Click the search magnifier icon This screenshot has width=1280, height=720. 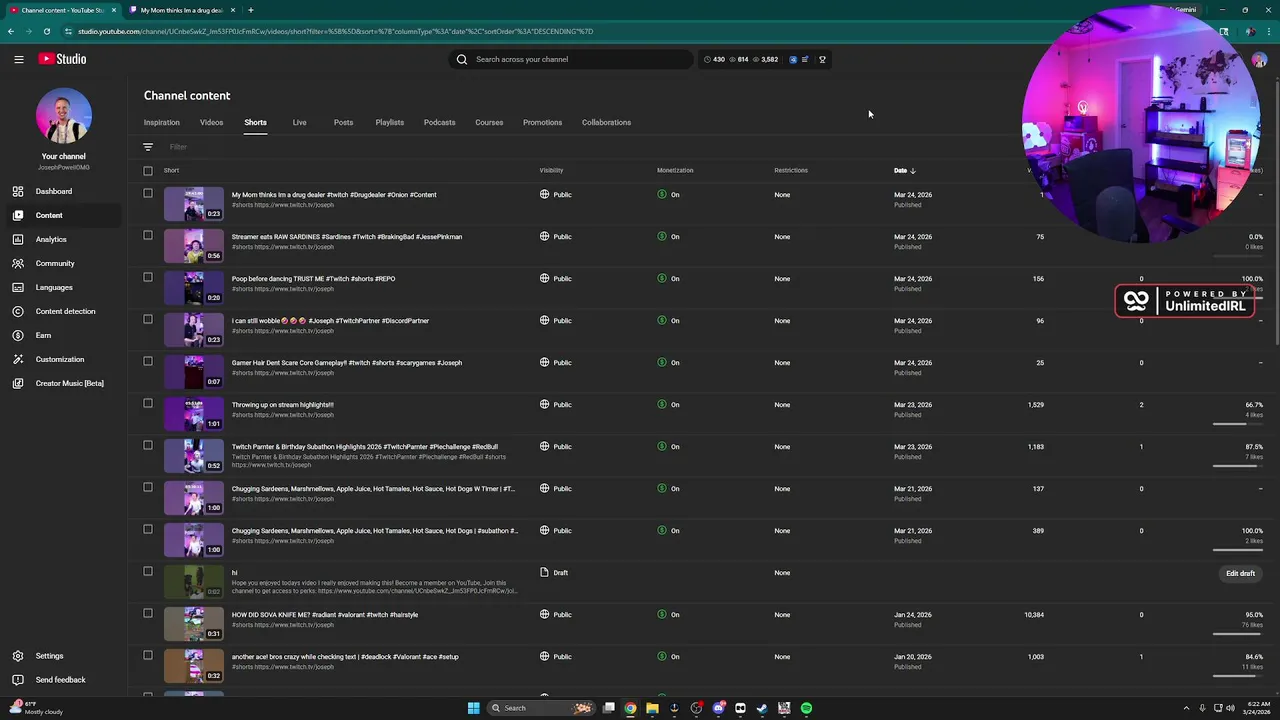(462, 59)
